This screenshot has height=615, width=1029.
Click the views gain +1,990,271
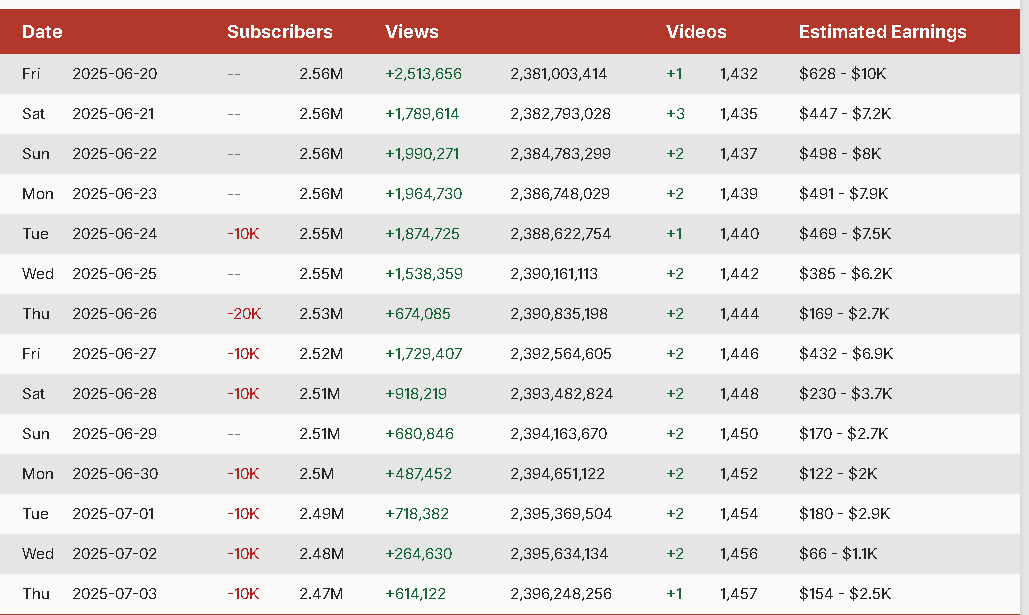422,154
